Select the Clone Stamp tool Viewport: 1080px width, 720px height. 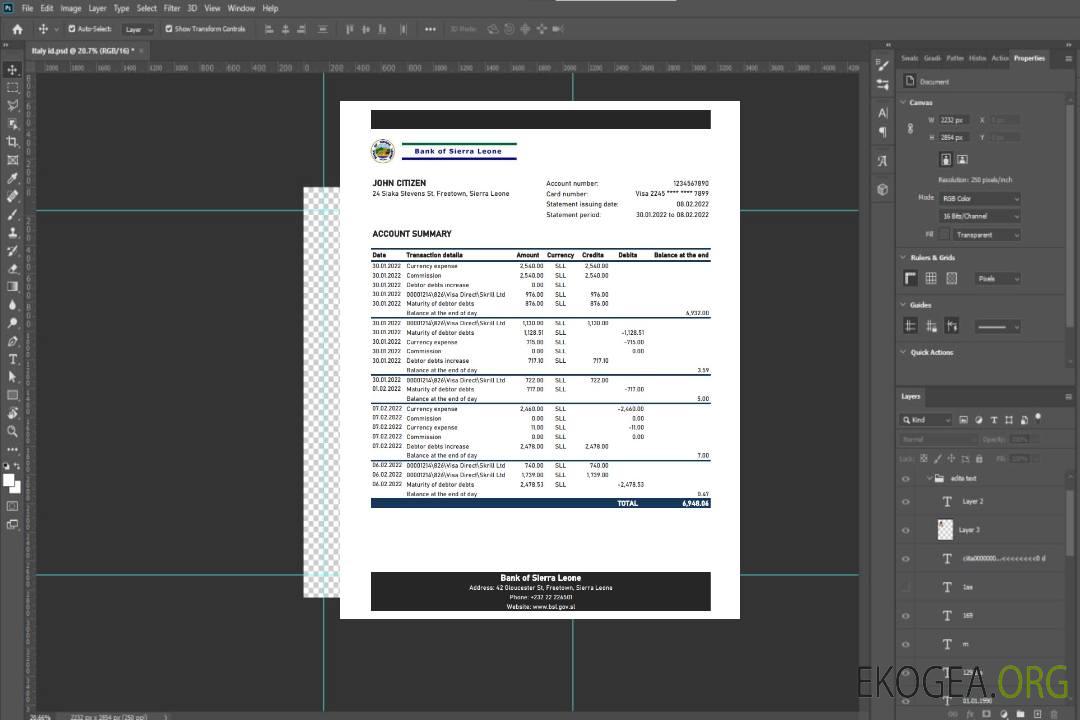(x=12, y=233)
